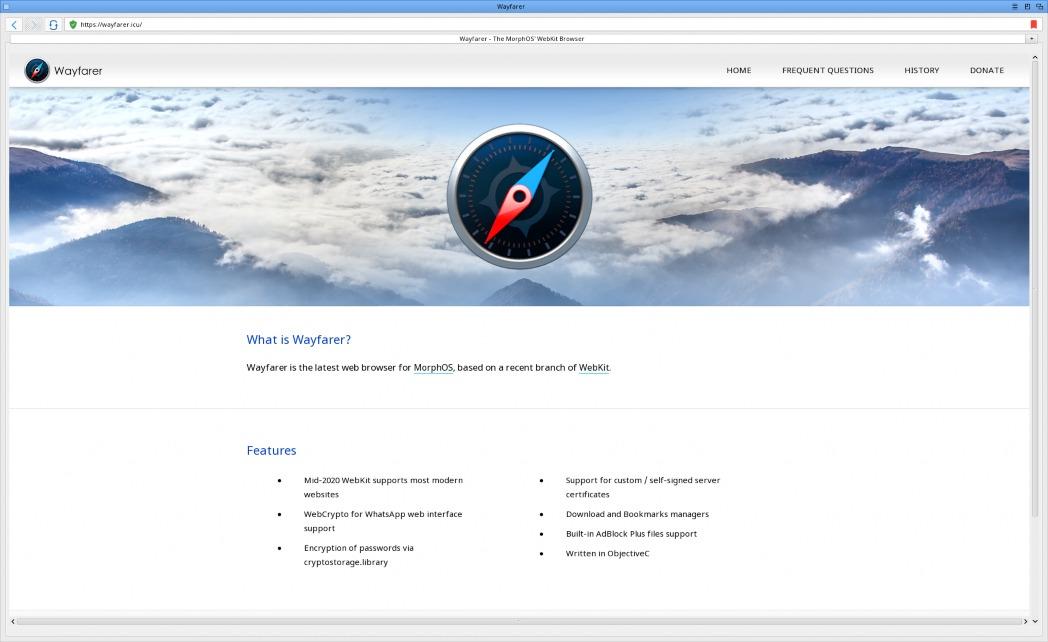Click the depth gadget in title bar
1048x642 pixels.
click(x=1040, y=6)
